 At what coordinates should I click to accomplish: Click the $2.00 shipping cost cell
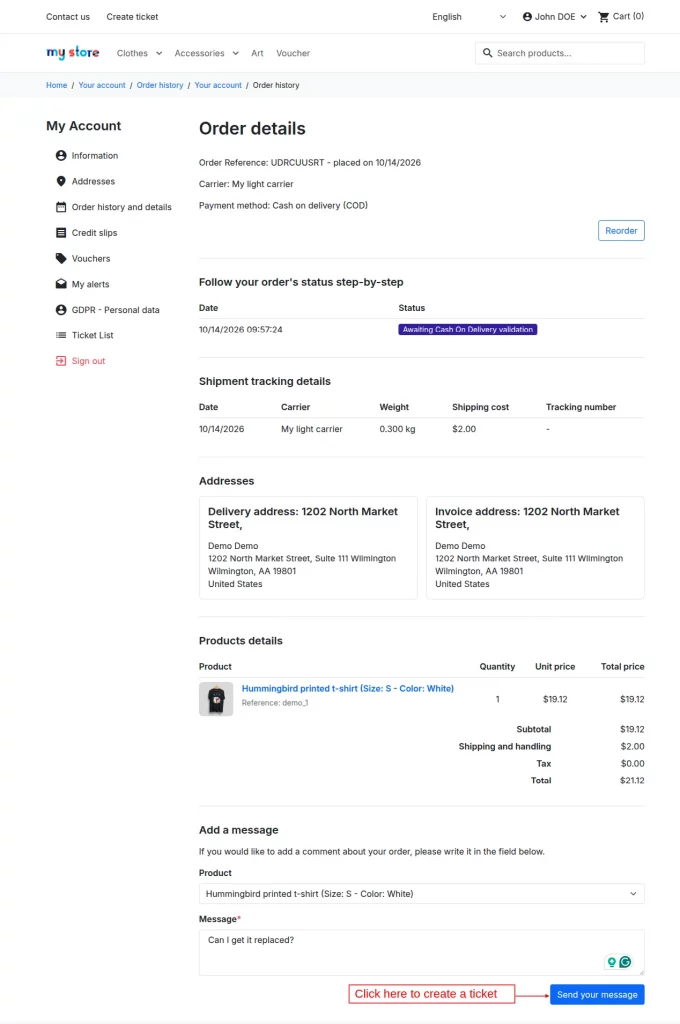tap(464, 429)
